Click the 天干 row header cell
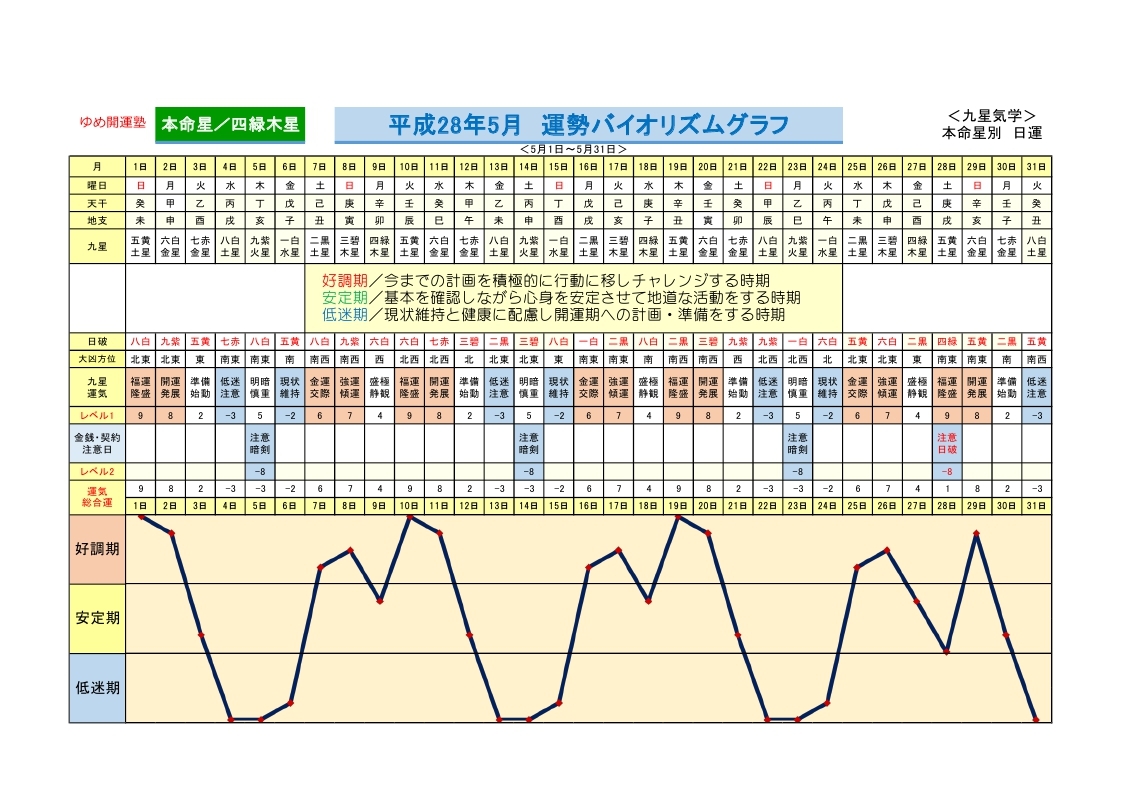Screen dimensions: 1122x794 click(x=97, y=203)
